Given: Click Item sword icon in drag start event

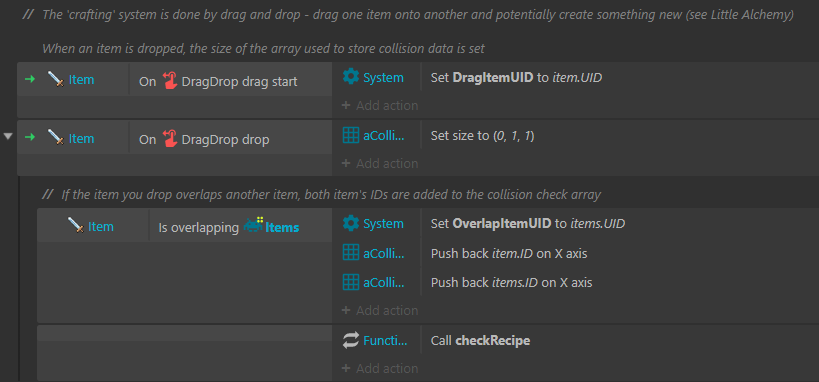Looking at the screenshot, I should (56, 79).
